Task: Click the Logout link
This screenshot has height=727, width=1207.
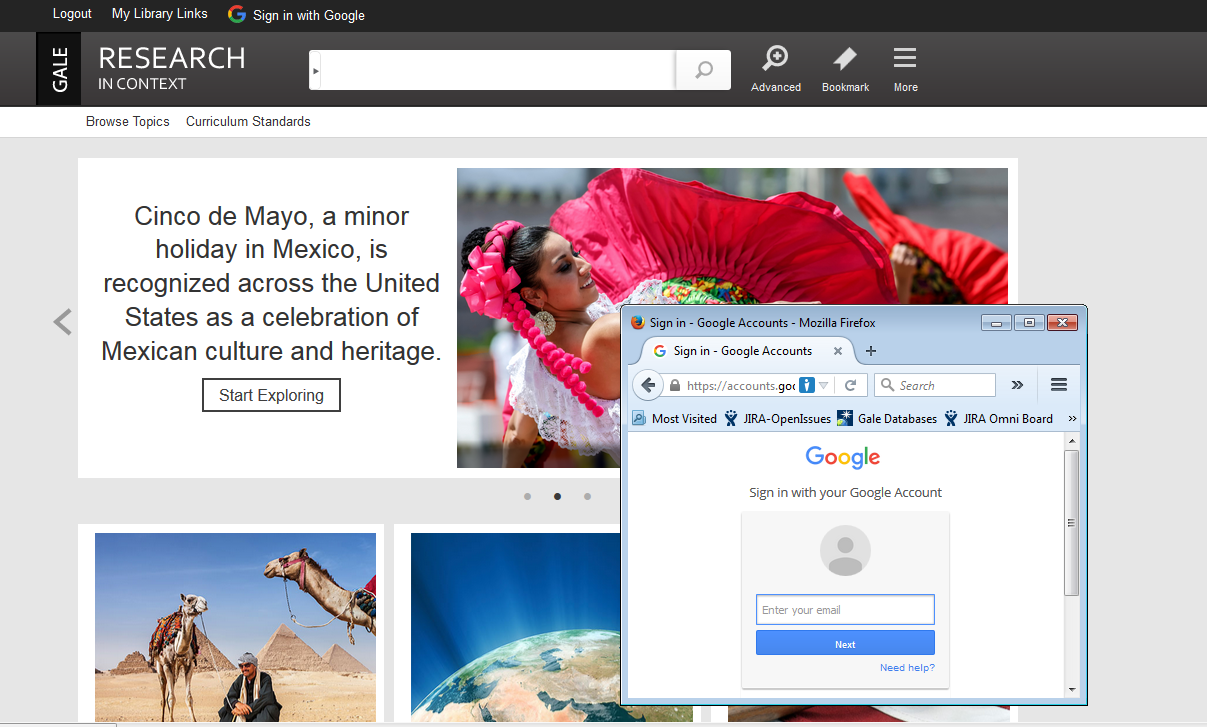Action: point(72,14)
